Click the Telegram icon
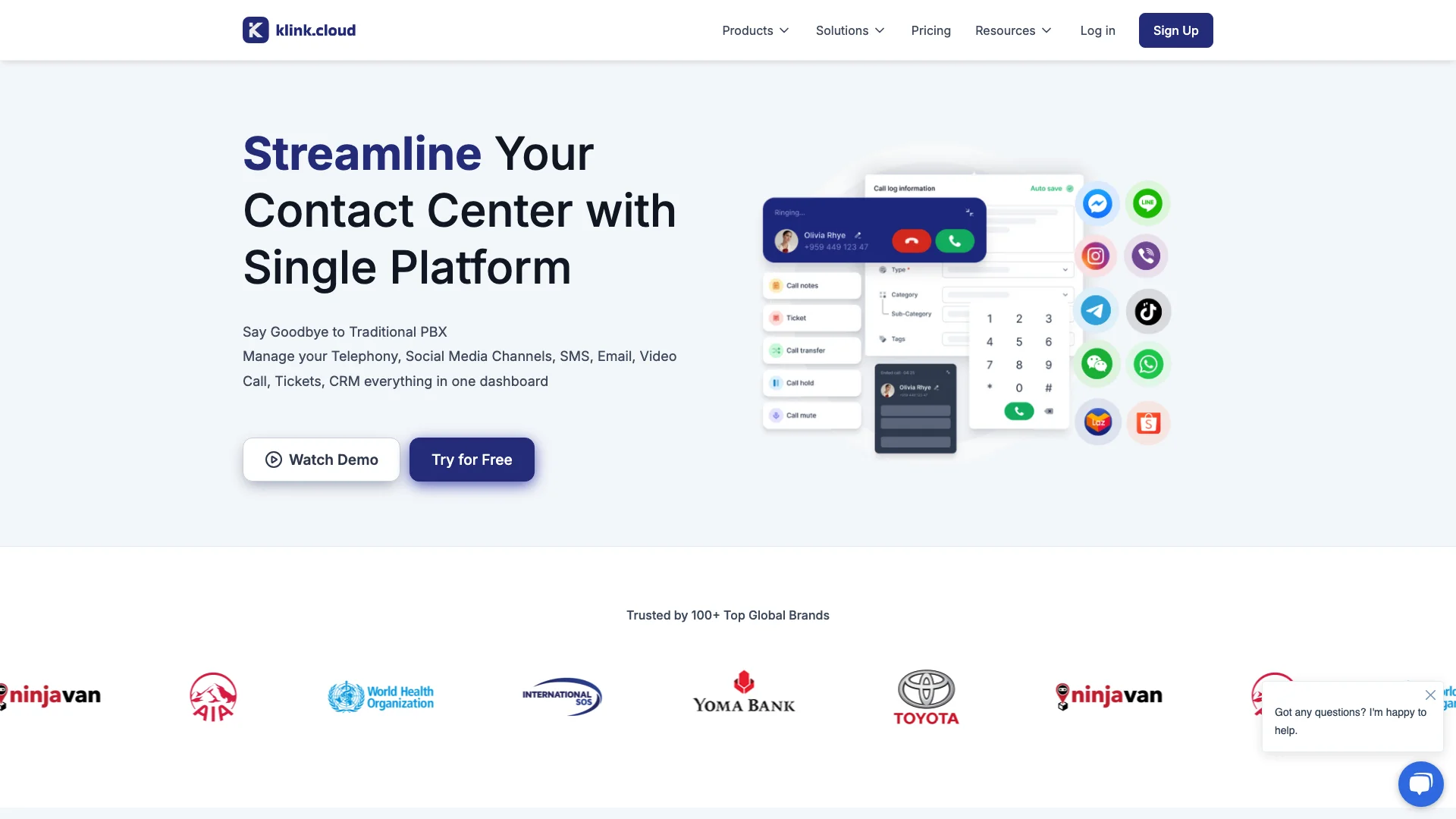This screenshot has width=1456, height=819. (x=1096, y=310)
